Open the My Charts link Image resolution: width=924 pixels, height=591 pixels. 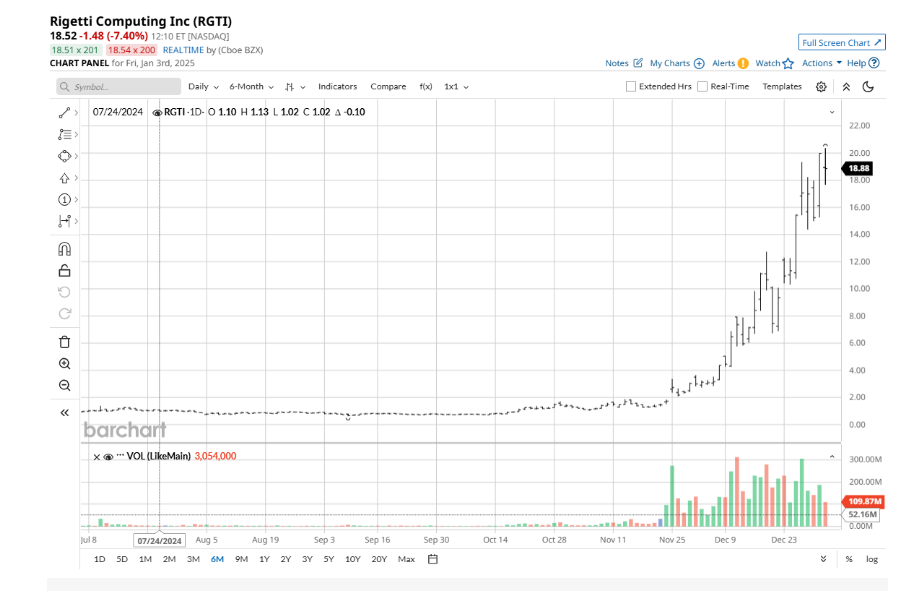click(671, 63)
